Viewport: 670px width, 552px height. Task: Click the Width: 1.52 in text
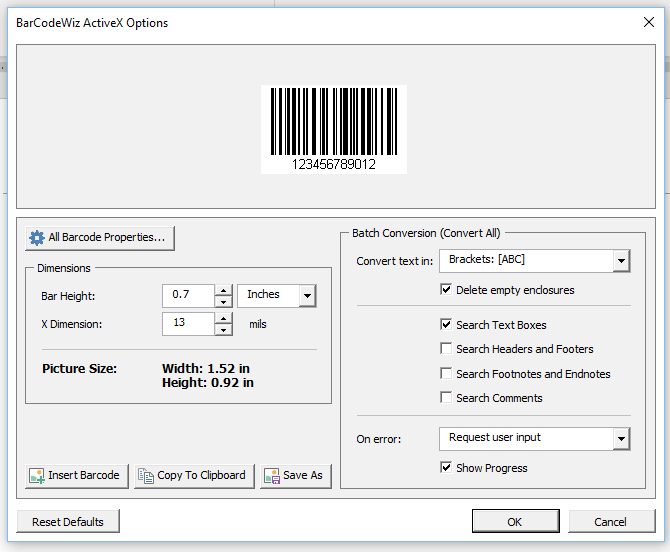pos(206,368)
